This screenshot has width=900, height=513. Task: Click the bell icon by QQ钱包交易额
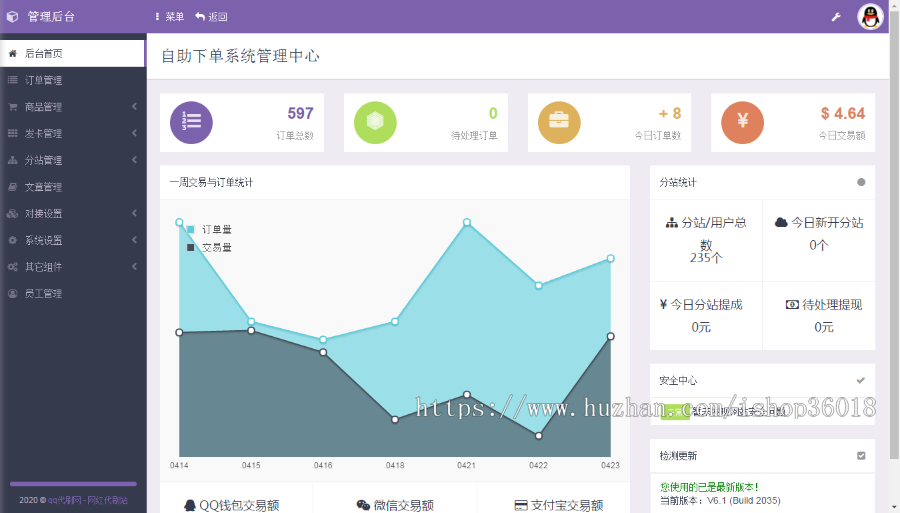point(190,505)
